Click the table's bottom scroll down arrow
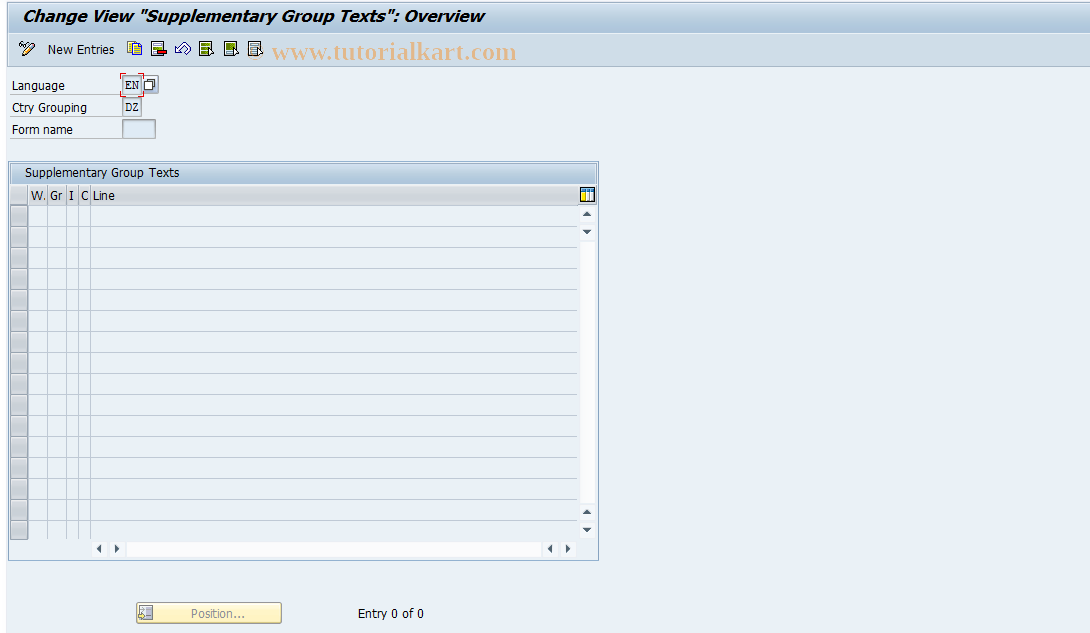 (x=587, y=529)
